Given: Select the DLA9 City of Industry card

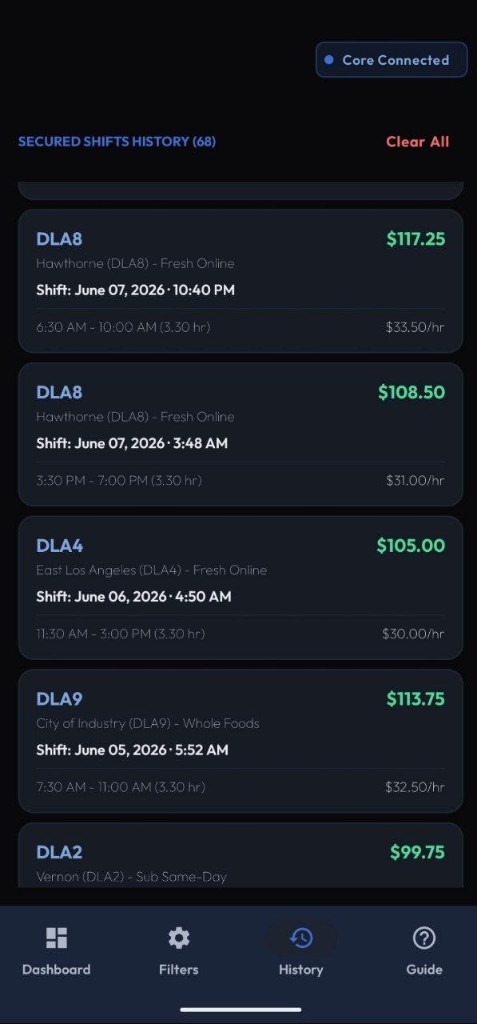Looking at the screenshot, I should (x=240, y=741).
